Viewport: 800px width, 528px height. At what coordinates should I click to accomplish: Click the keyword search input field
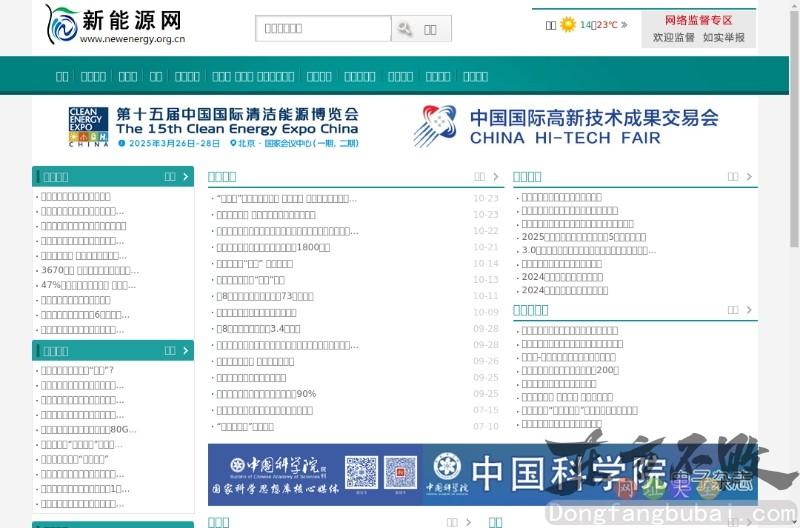[x=323, y=29]
